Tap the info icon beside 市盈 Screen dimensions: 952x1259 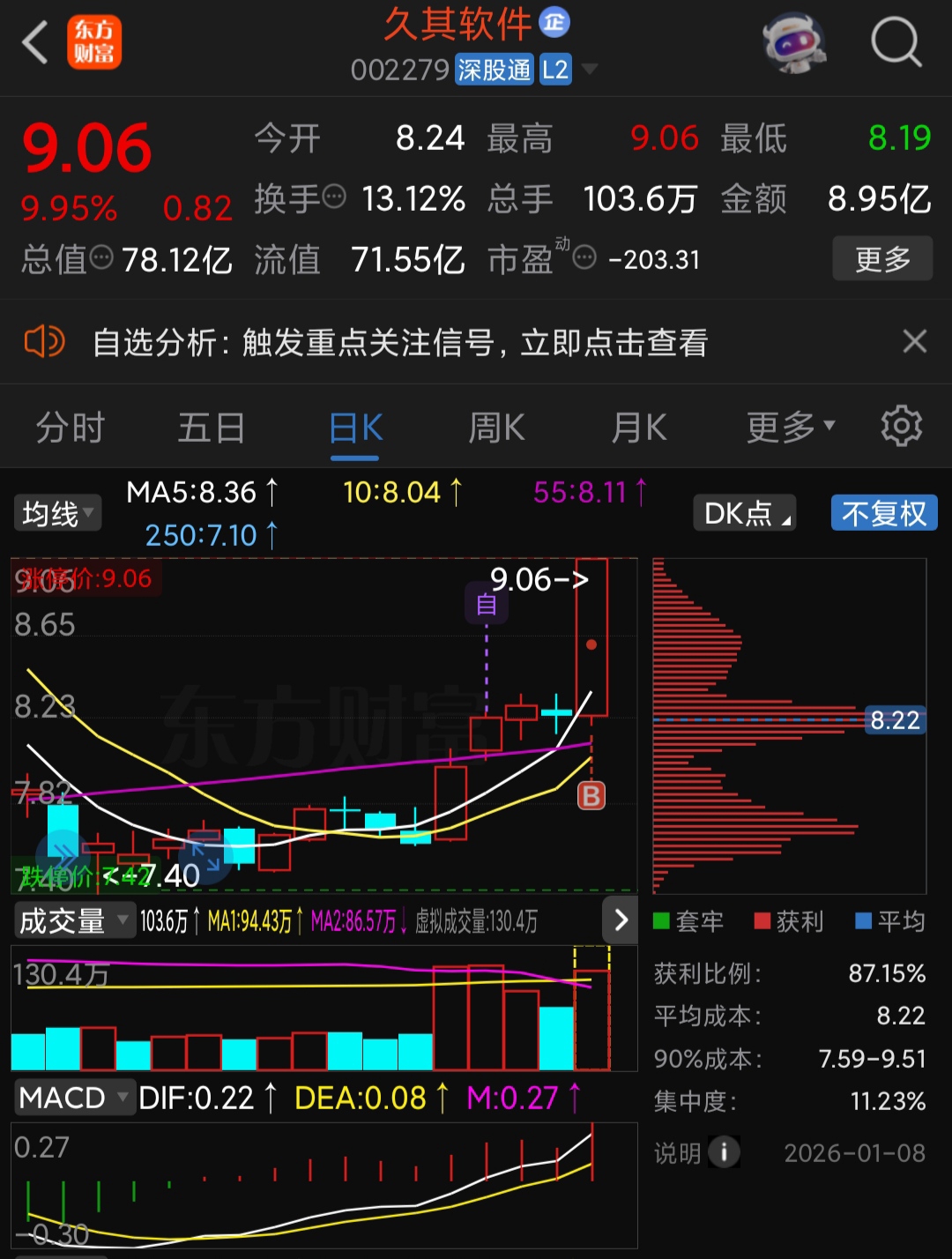(x=584, y=257)
